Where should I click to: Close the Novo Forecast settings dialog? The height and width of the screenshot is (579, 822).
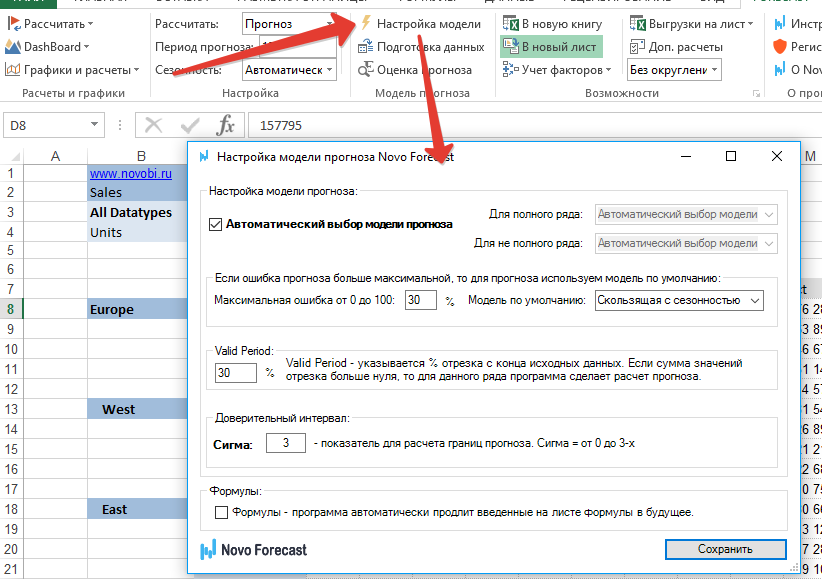(x=777, y=156)
